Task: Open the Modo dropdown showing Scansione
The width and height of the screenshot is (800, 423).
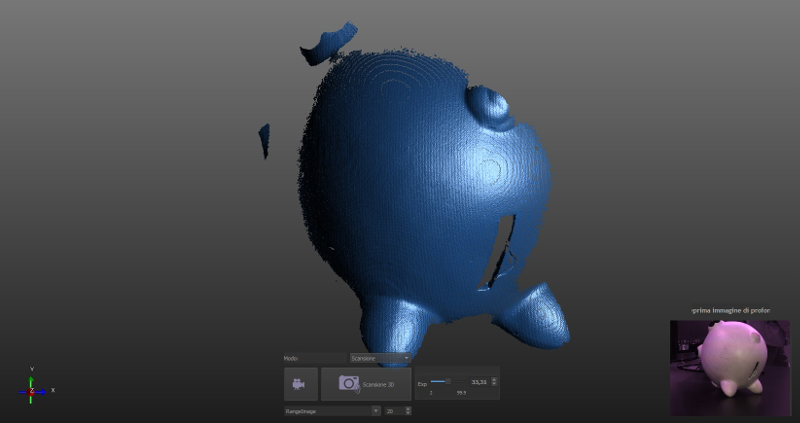Action: (x=380, y=358)
